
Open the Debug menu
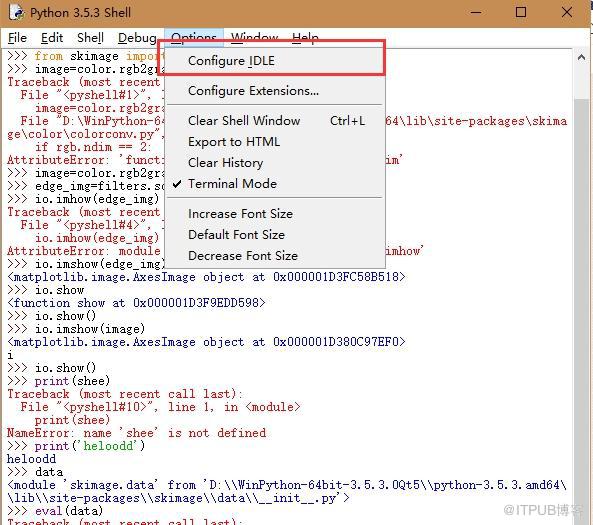(x=137, y=38)
